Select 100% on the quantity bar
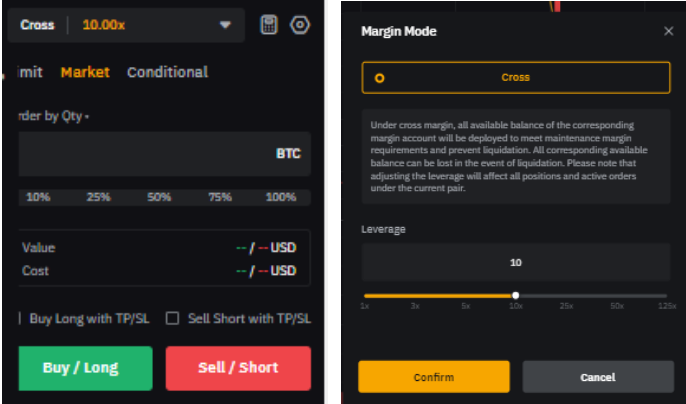The image size is (686, 404). point(281,197)
